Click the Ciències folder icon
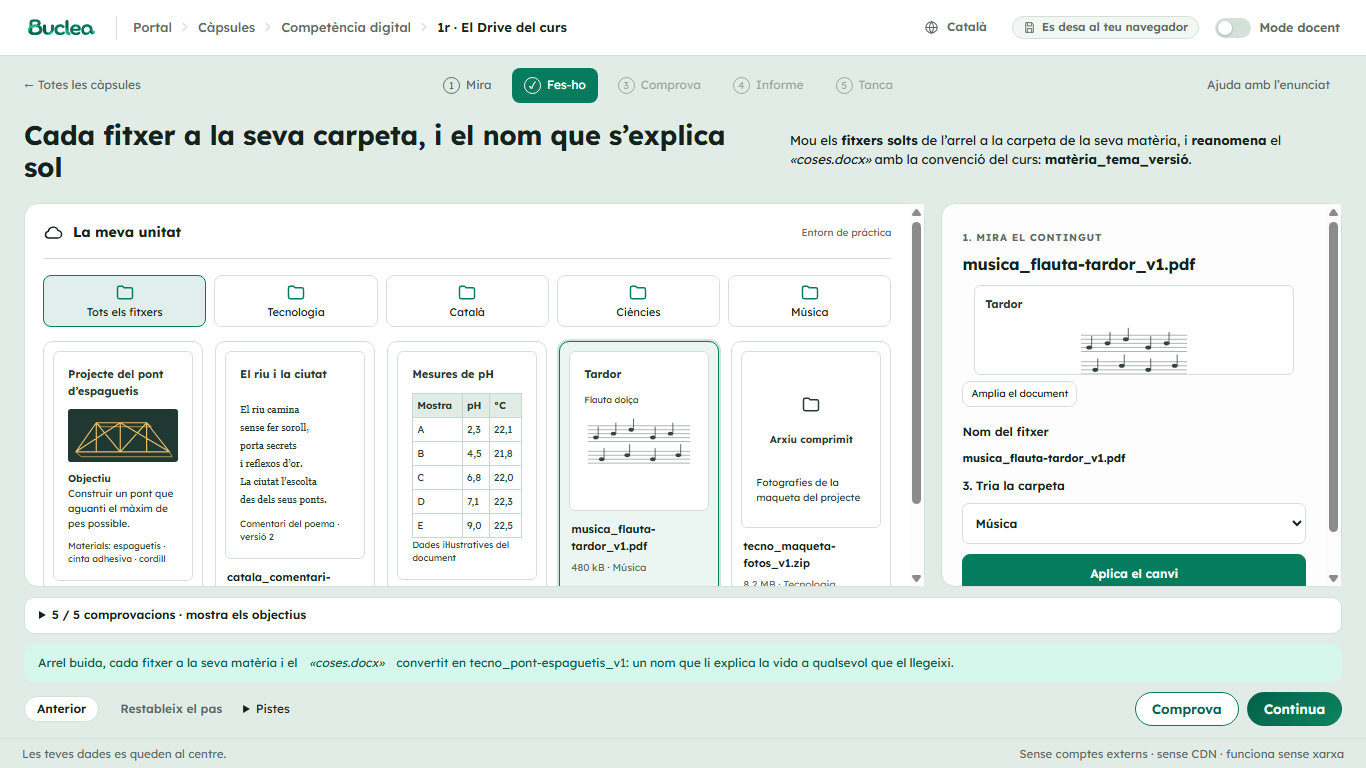Screen dimensions: 1366x768 coord(638,292)
